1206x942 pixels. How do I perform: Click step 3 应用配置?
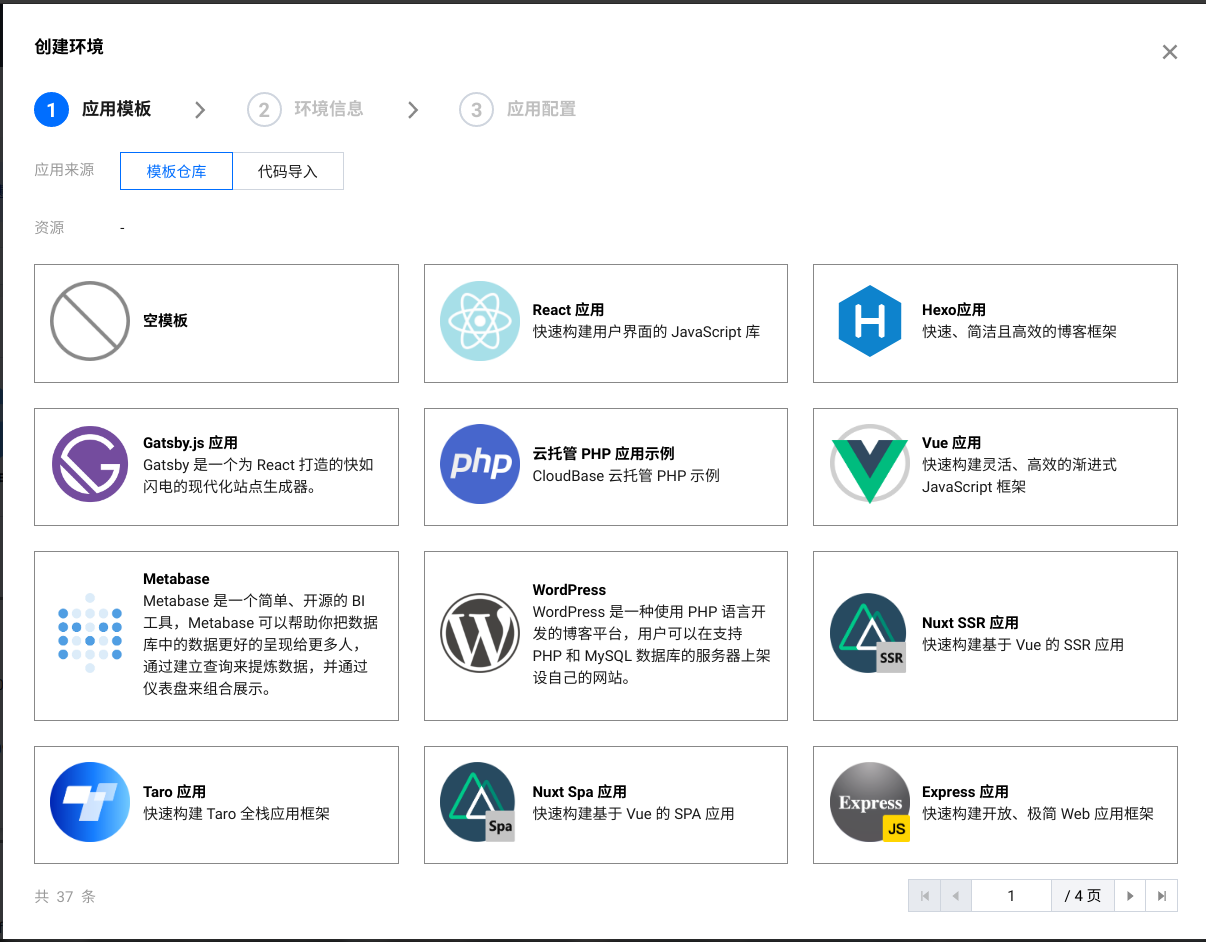[518, 109]
